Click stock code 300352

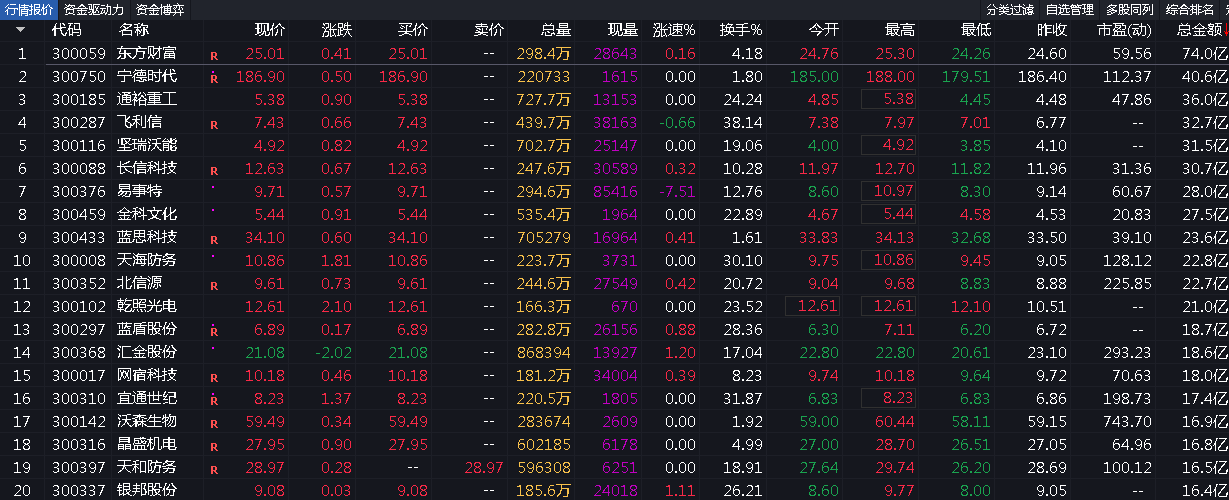(x=78, y=283)
